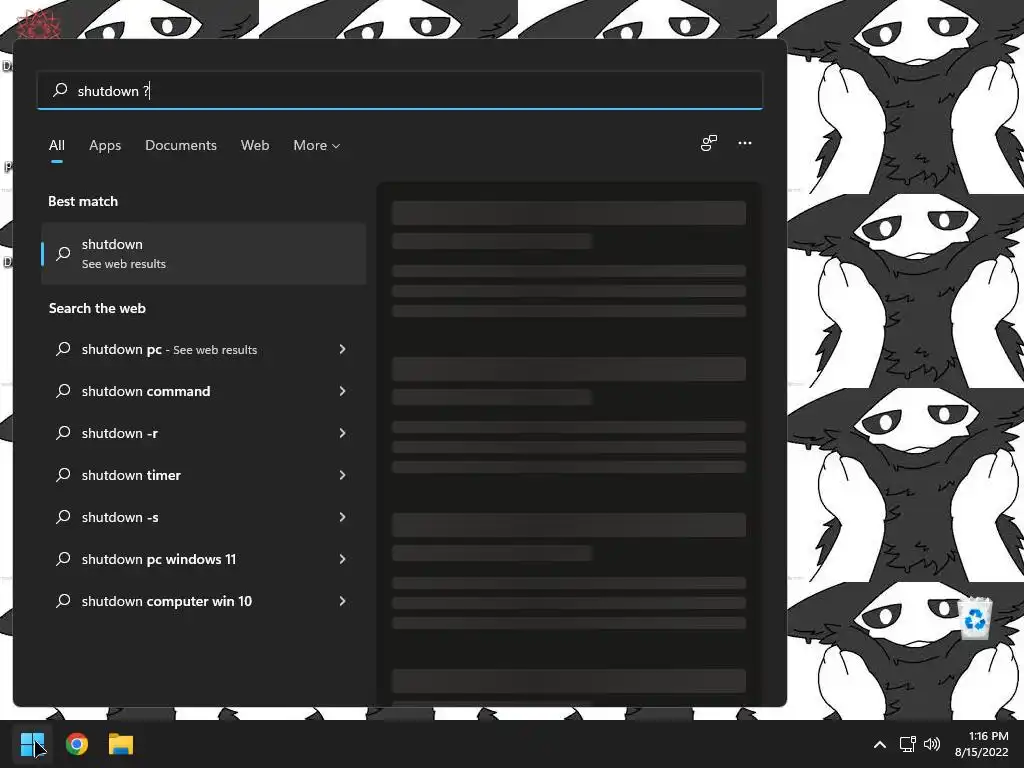Open the network status tray icon
The height and width of the screenshot is (768, 1024).
coord(907,744)
